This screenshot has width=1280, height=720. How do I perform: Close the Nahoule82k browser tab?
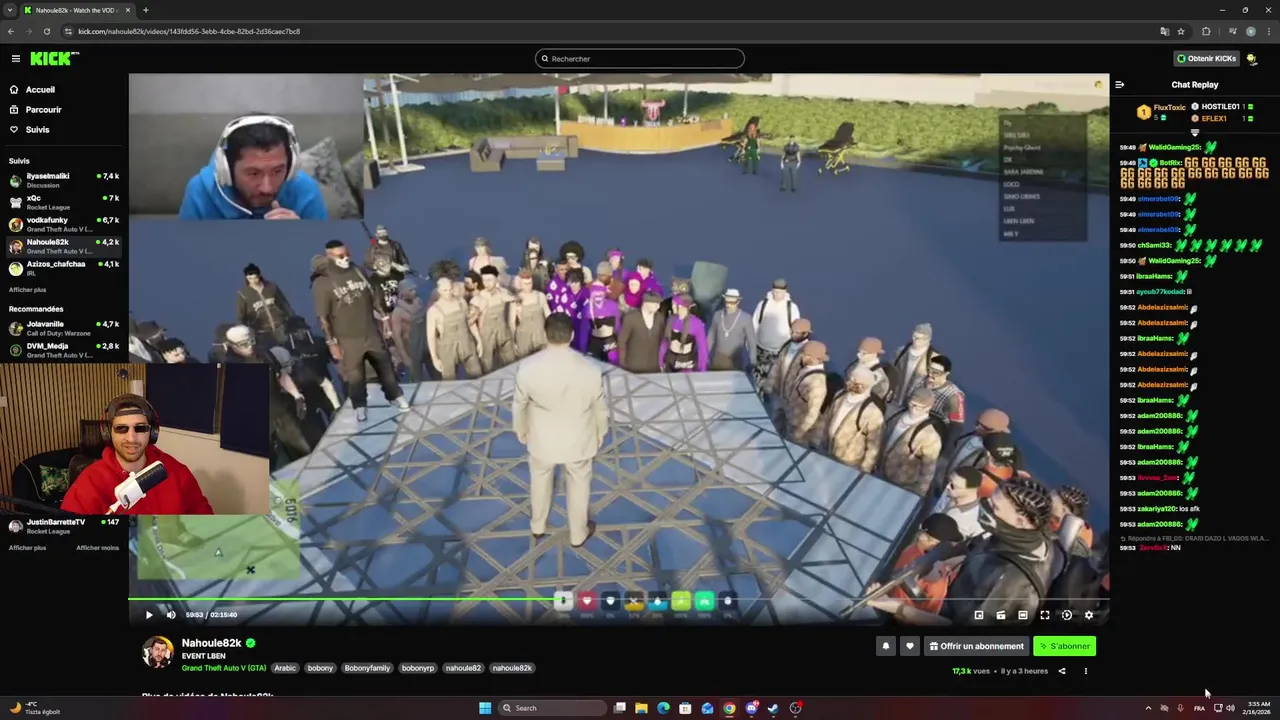pos(129,10)
